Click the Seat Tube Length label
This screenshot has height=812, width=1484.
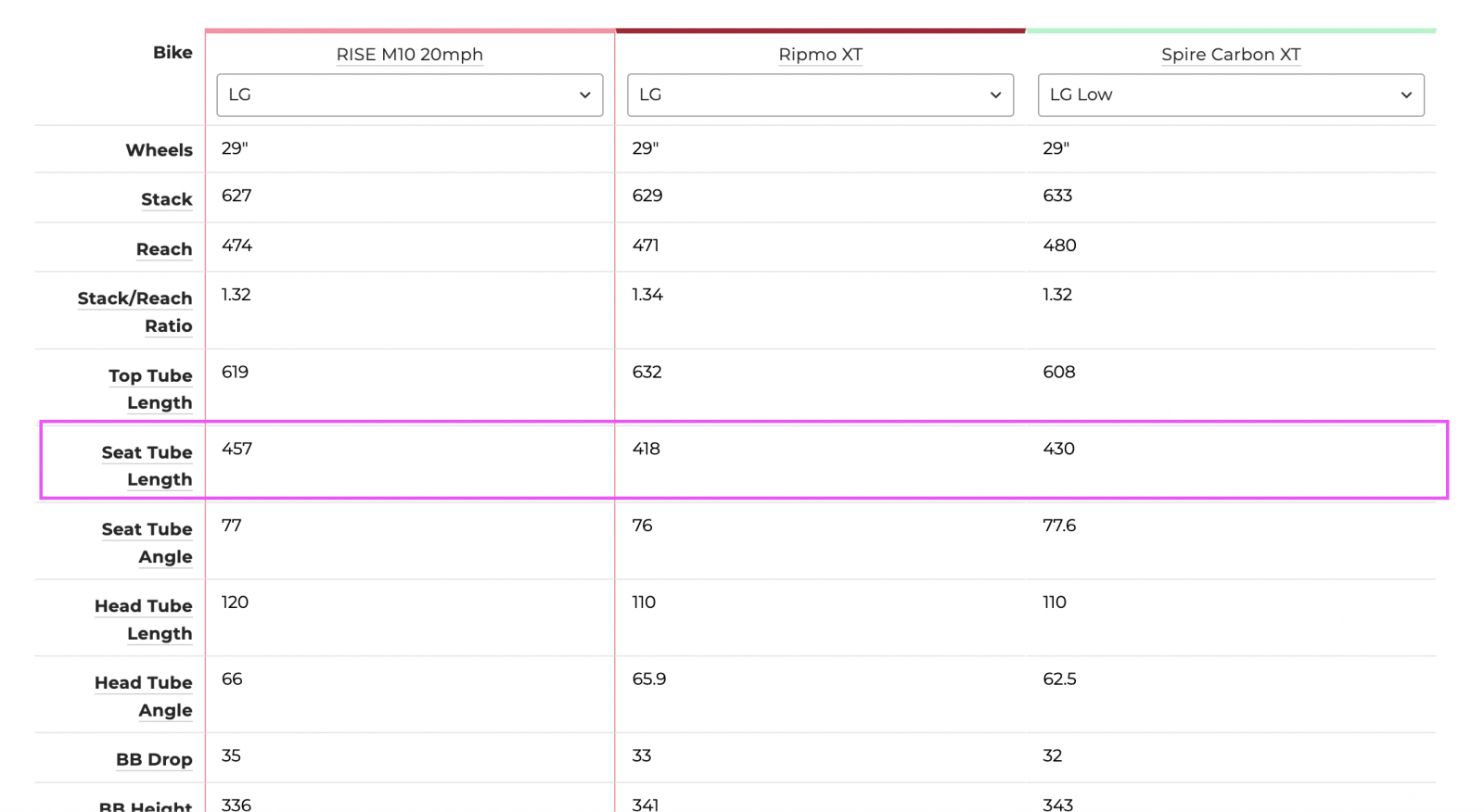(x=147, y=465)
